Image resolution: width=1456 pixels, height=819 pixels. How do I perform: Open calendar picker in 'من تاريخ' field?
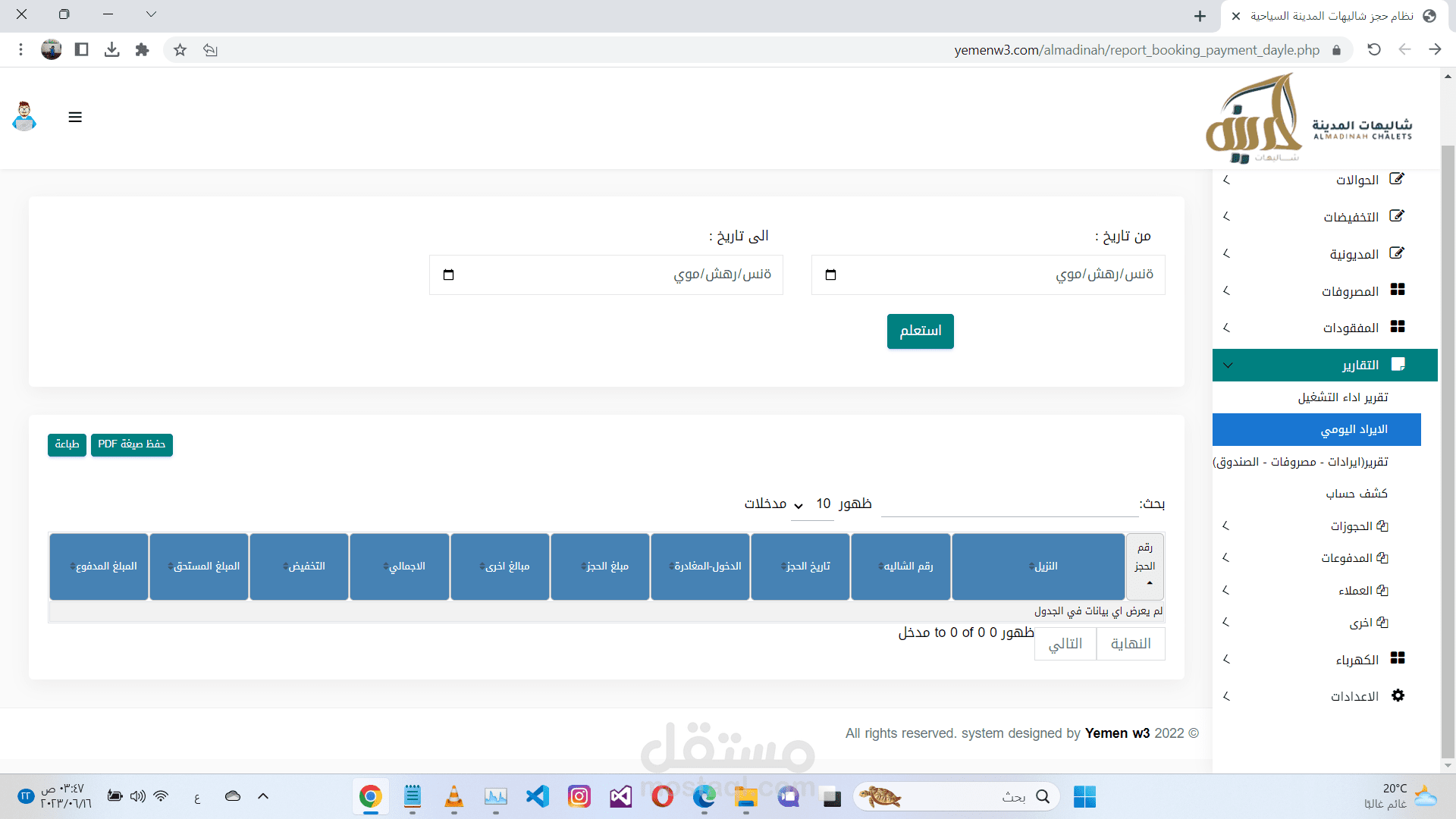point(830,275)
